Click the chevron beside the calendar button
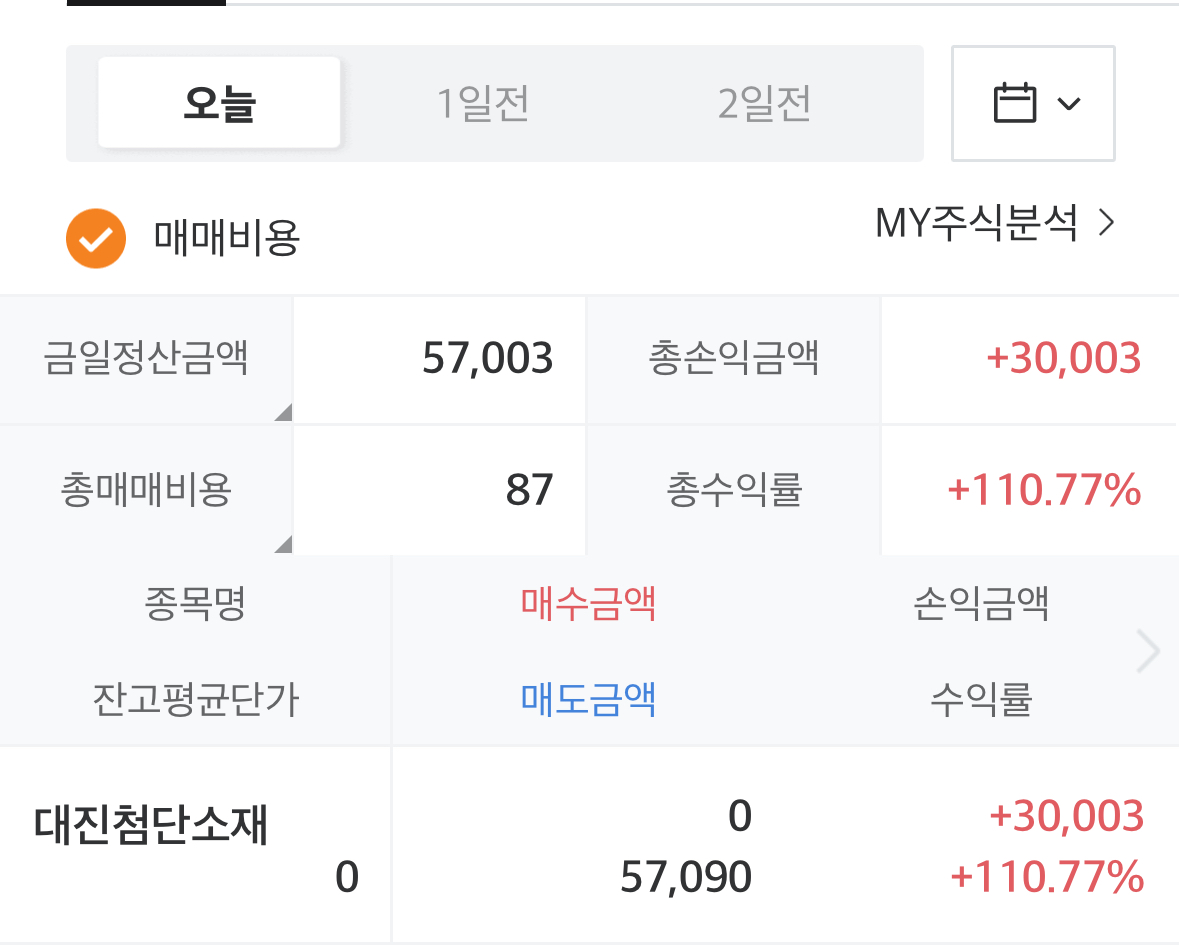Screen dimensions: 1179x952 coord(1071,104)
